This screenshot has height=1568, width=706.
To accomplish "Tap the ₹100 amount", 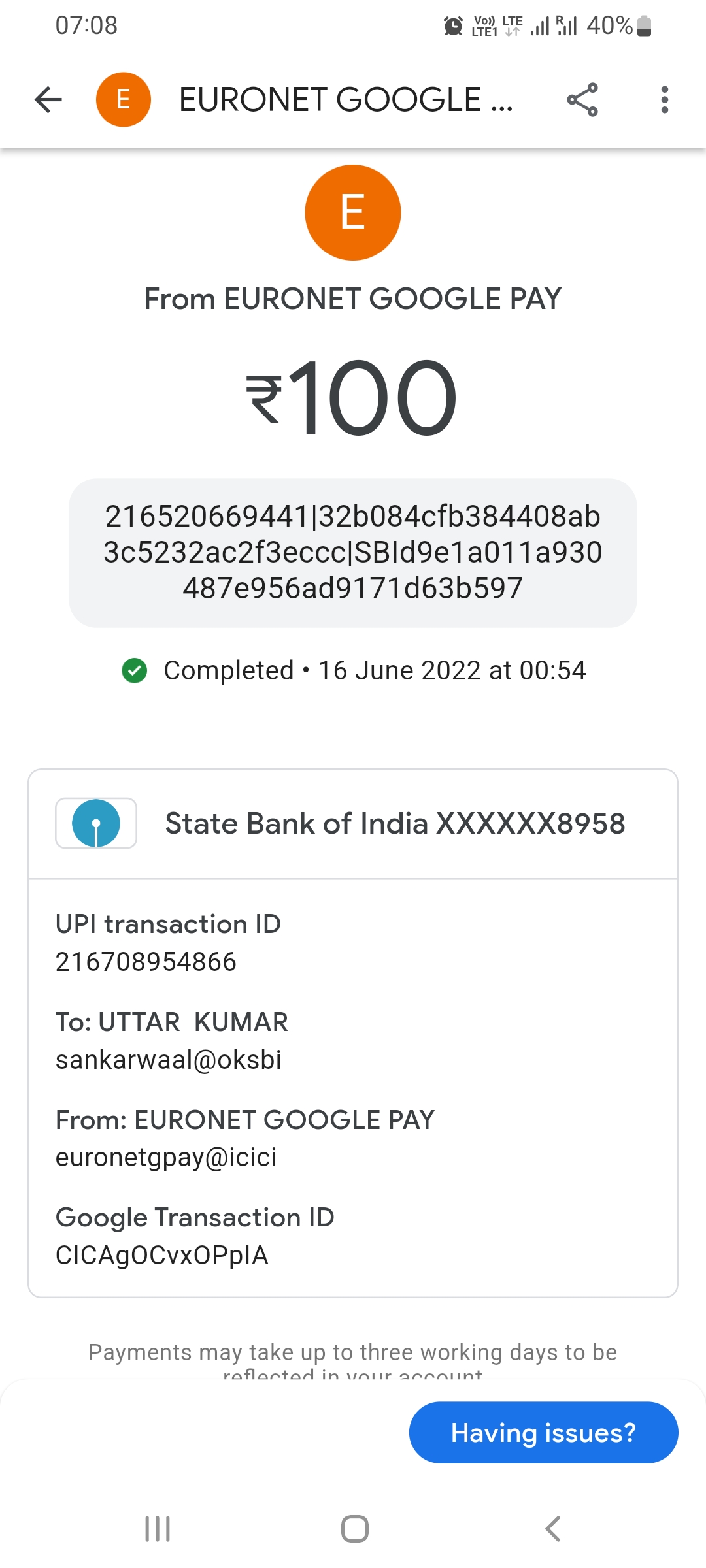I will (352, 398).
